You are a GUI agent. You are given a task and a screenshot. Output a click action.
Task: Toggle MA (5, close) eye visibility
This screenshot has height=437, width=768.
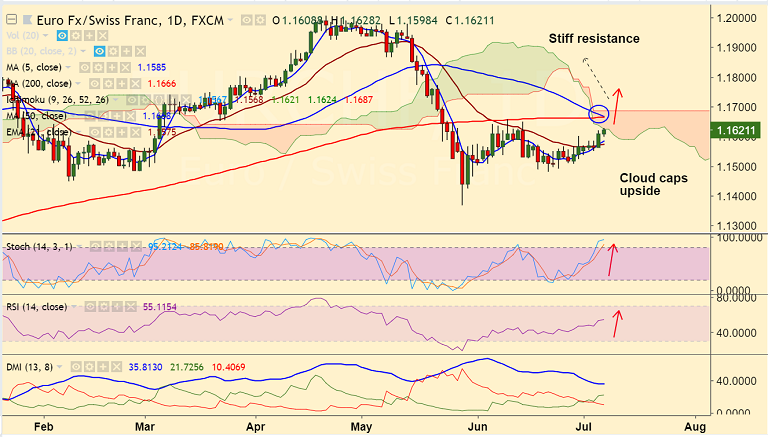(x=85, y=68)
